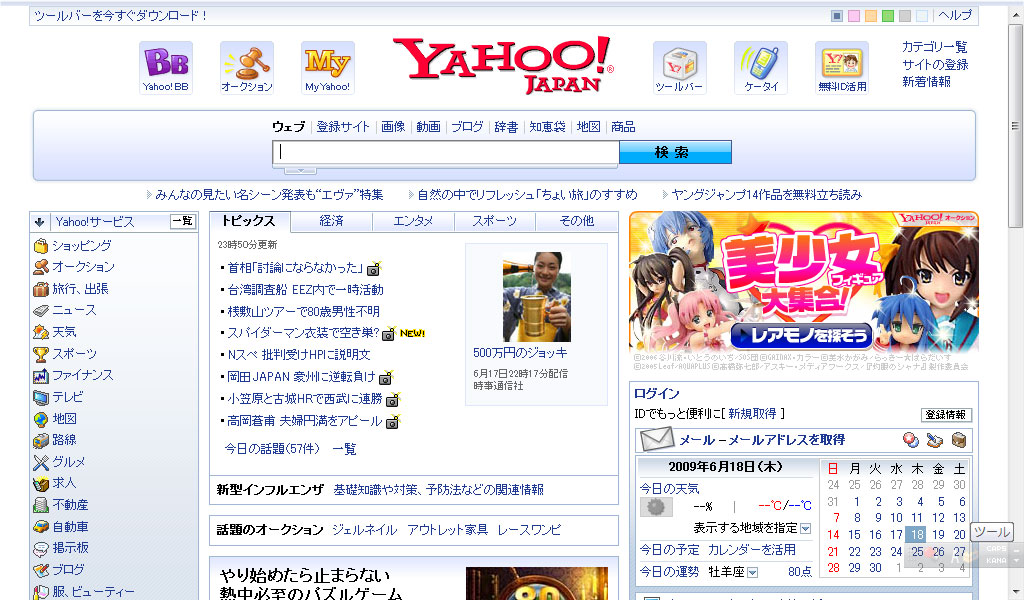Click the 旅行、出張 suitcase icon
Screen dimensions: 1024x600
coord(41,289)
